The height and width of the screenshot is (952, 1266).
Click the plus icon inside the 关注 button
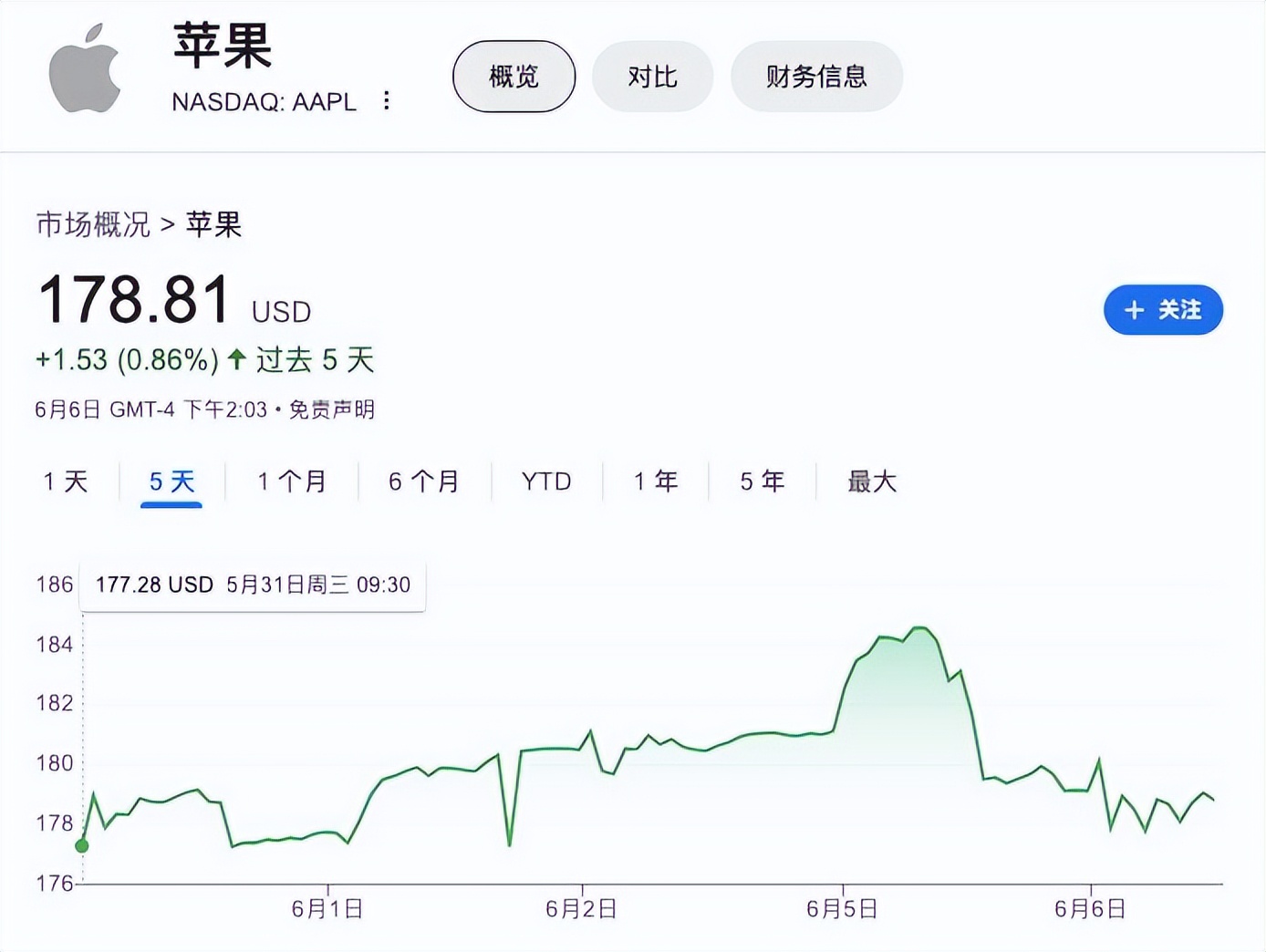[x=1133, y=310]
